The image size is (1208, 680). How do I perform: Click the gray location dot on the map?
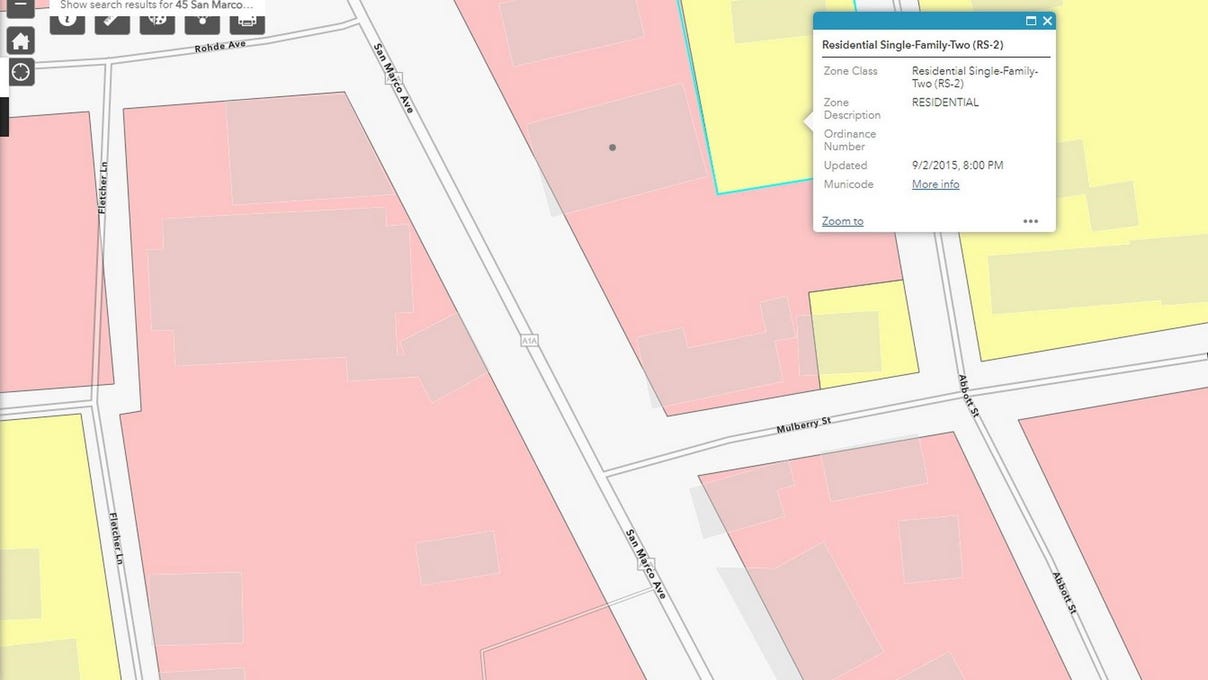(x=612, y=148)
